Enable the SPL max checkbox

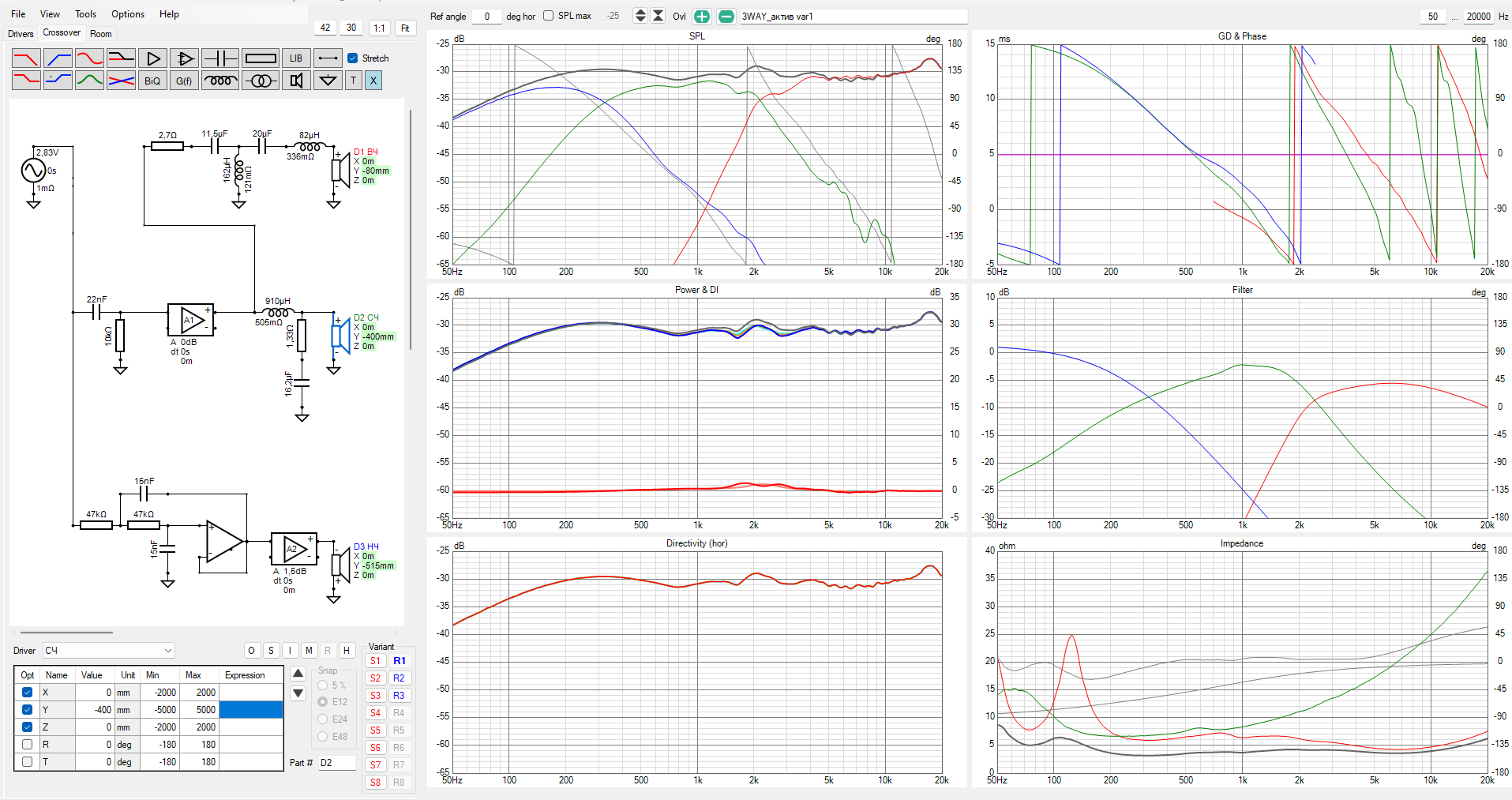[548, 16]
